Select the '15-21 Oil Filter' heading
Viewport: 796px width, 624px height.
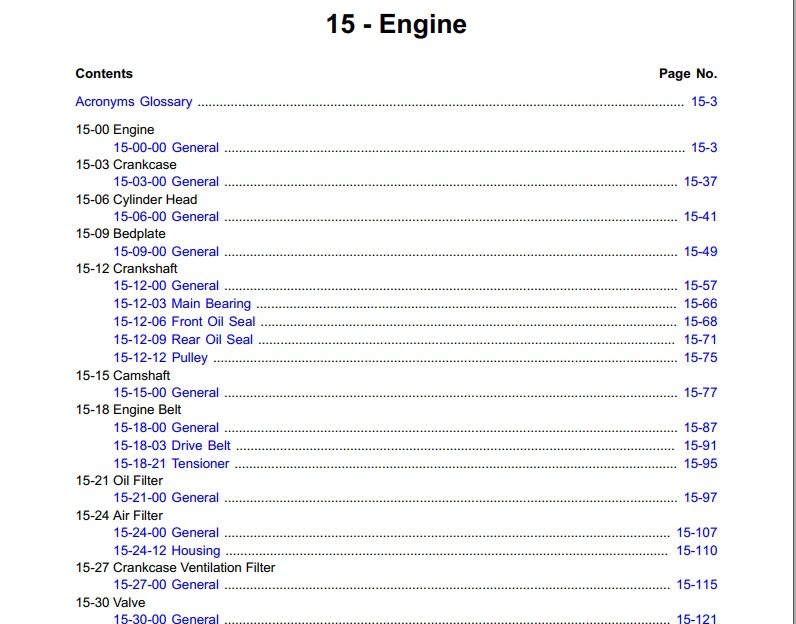[x=119, y=480]
